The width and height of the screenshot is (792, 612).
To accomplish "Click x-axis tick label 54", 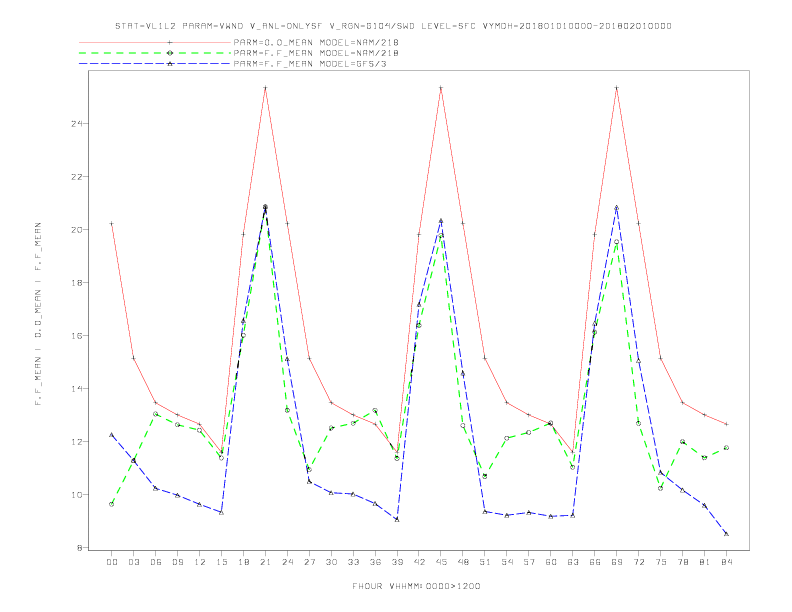I will pos(507,562).
